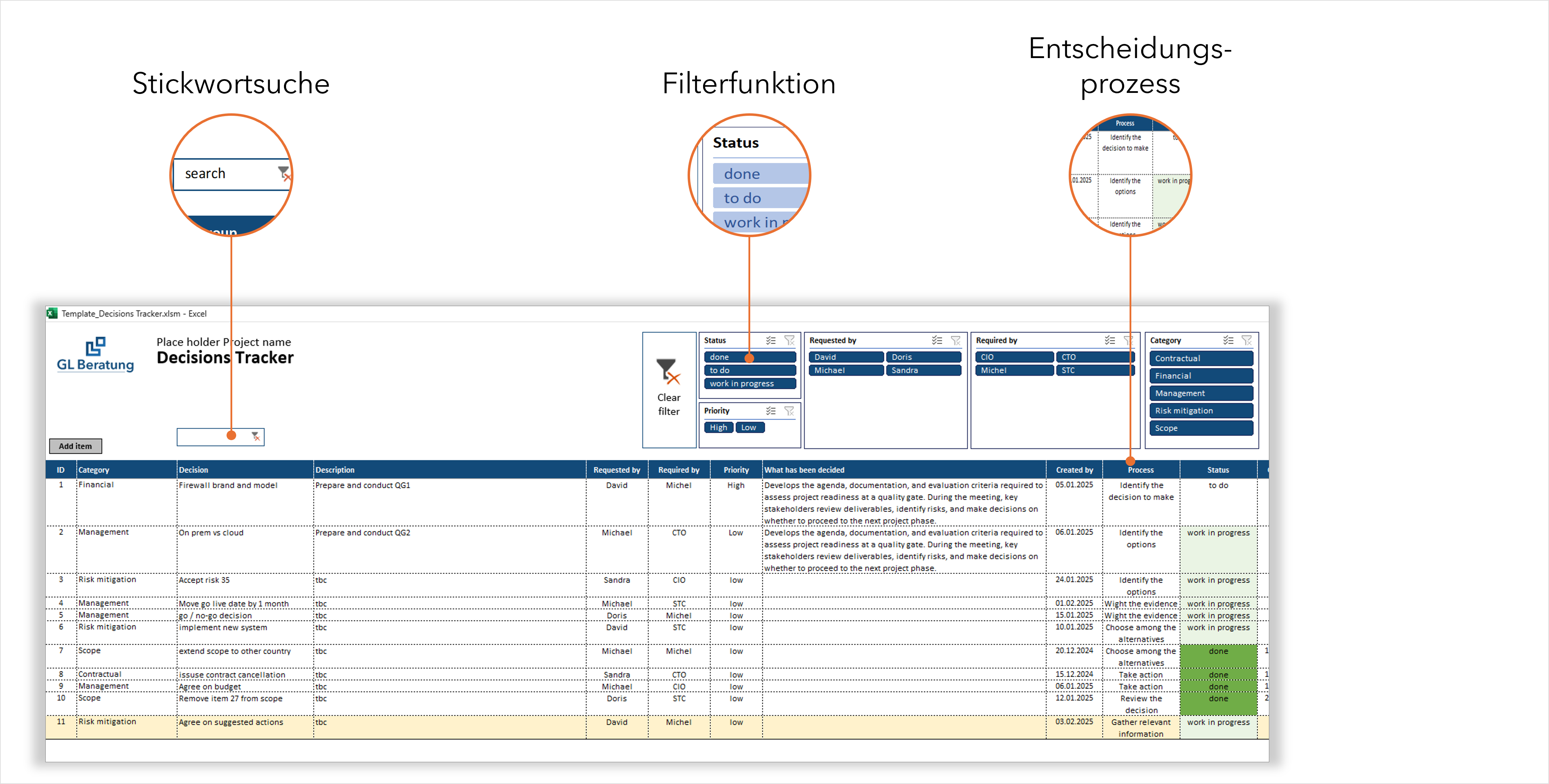Select the Low priority slicer item

pos(750,428)
